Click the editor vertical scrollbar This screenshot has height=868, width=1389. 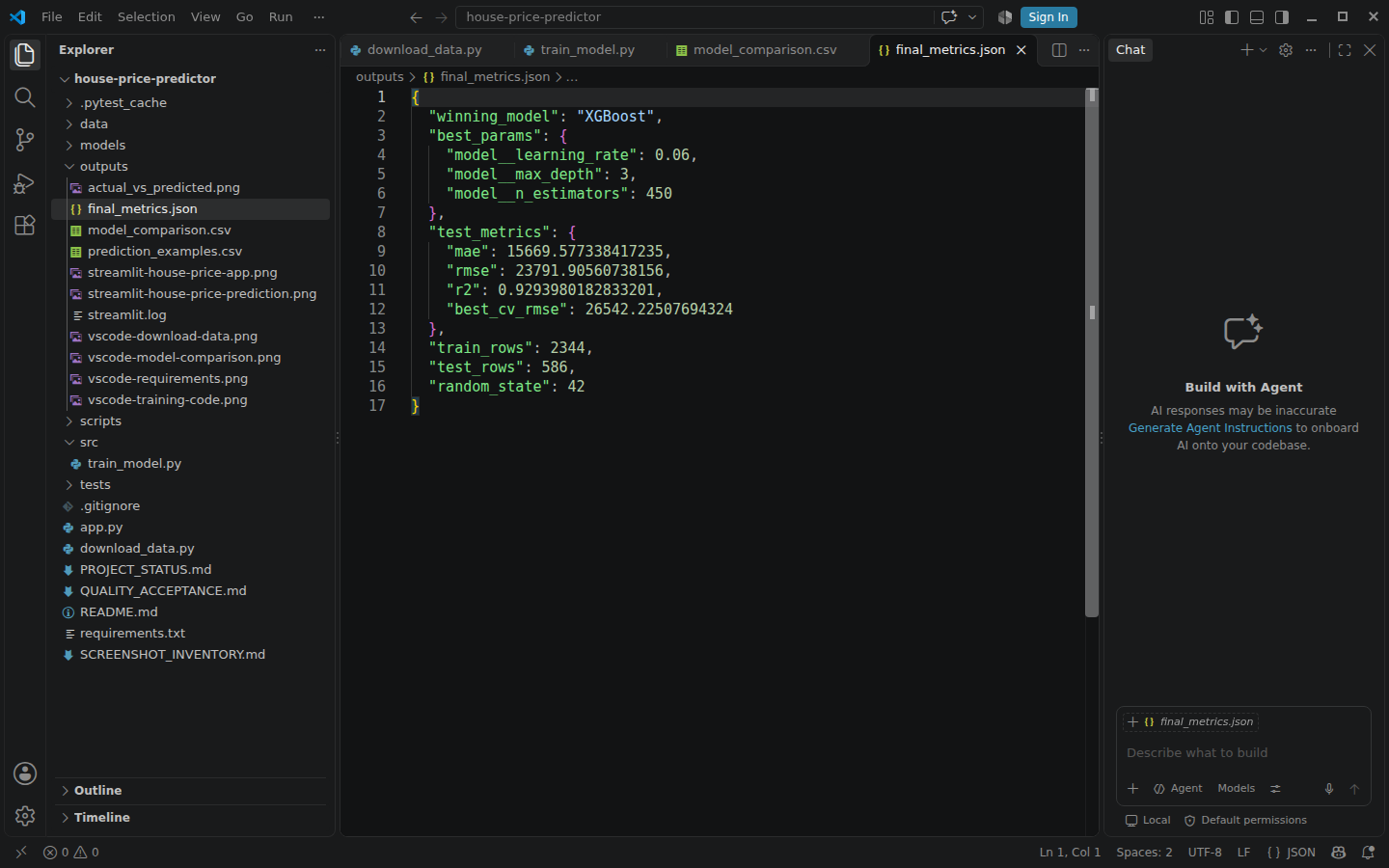pyautogui.click(x=1092, y=352)
